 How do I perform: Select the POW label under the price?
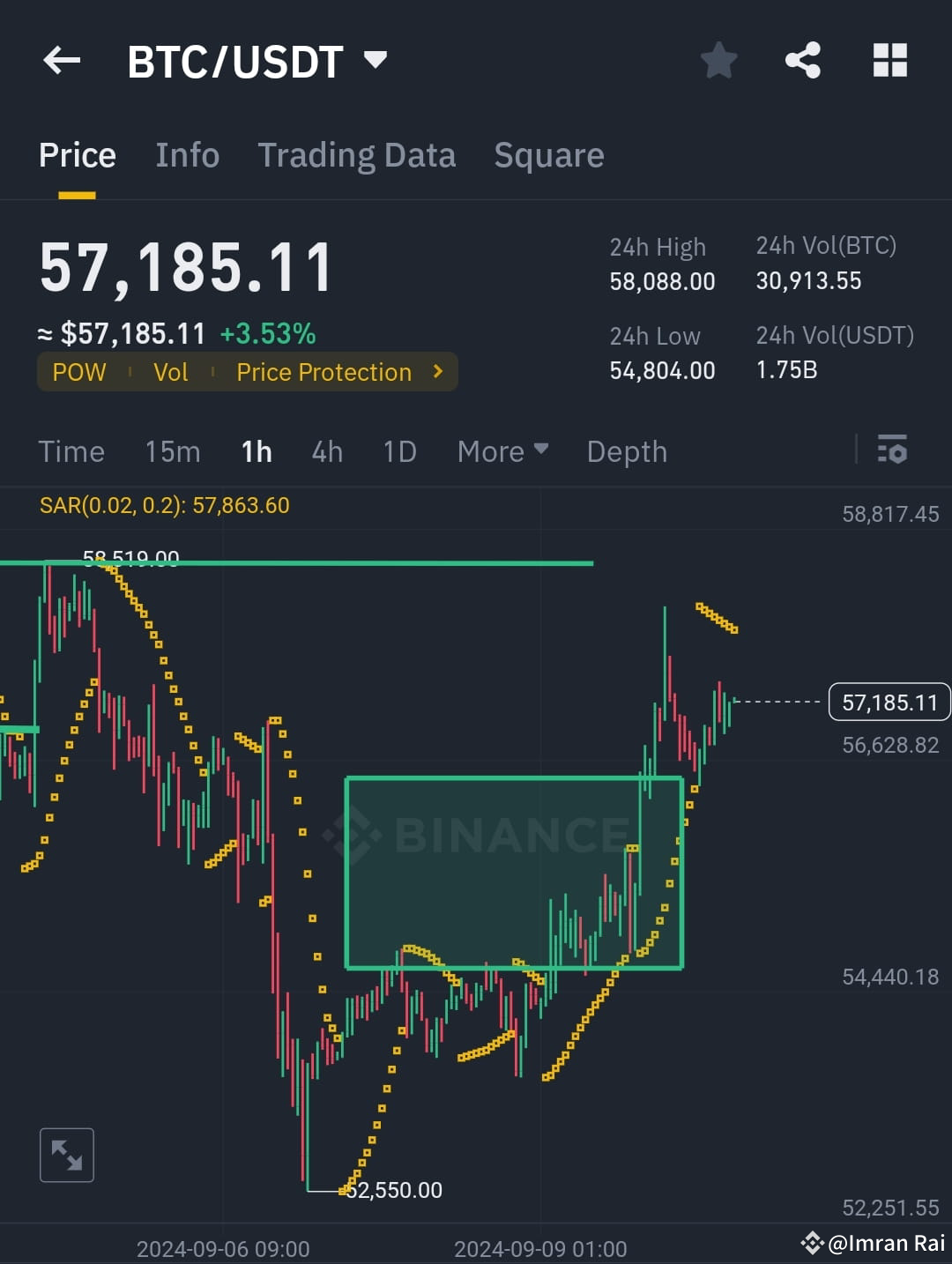78,371
